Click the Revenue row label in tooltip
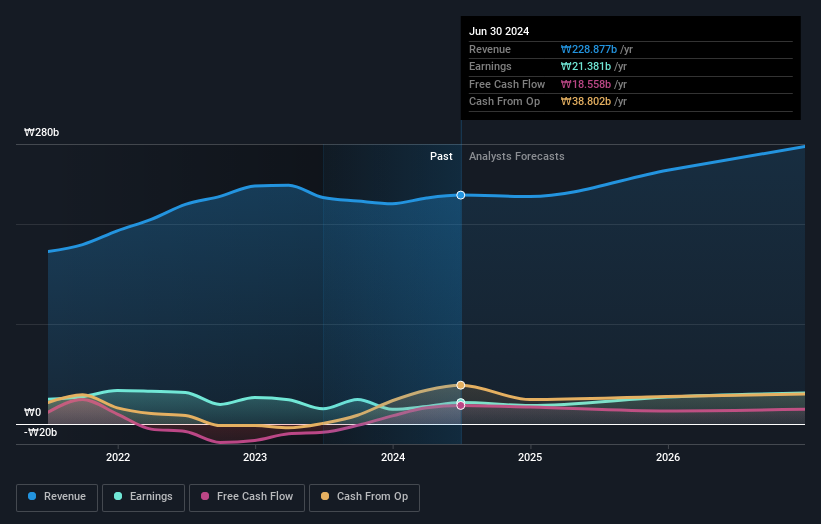Screen dimensions: 821x524 pos(490,49)
